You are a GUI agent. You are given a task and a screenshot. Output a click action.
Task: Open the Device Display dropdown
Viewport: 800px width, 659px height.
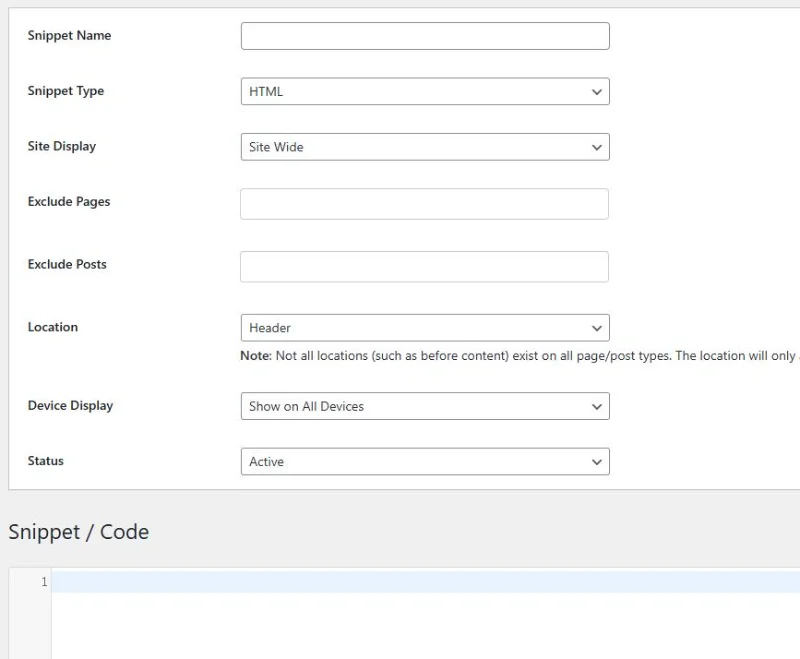pos(425,406)
